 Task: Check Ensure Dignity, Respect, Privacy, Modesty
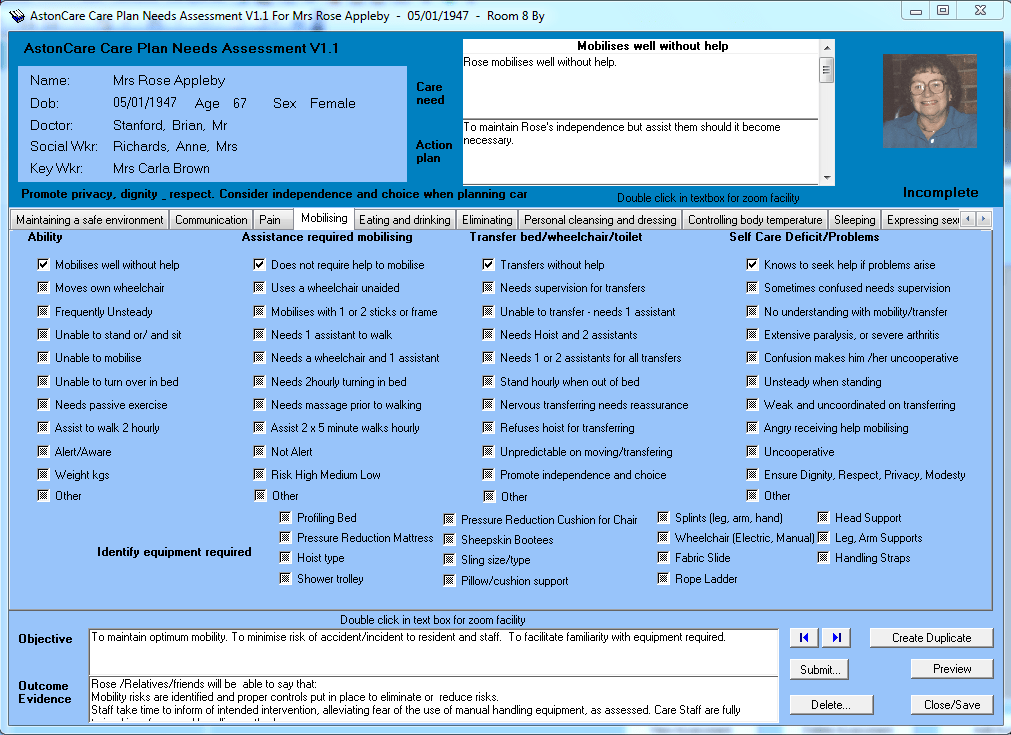click(752, 475)
